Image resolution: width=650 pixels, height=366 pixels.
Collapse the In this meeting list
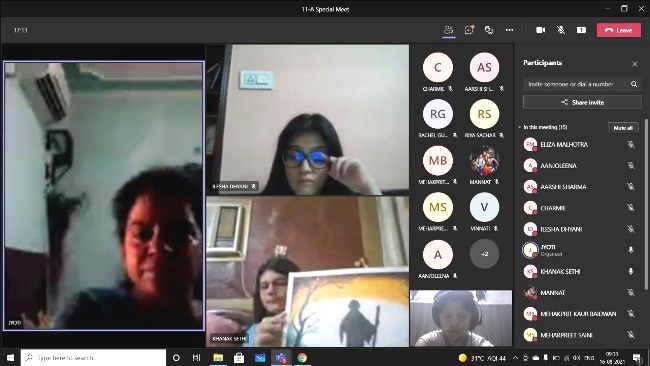(x=519, y=127)
